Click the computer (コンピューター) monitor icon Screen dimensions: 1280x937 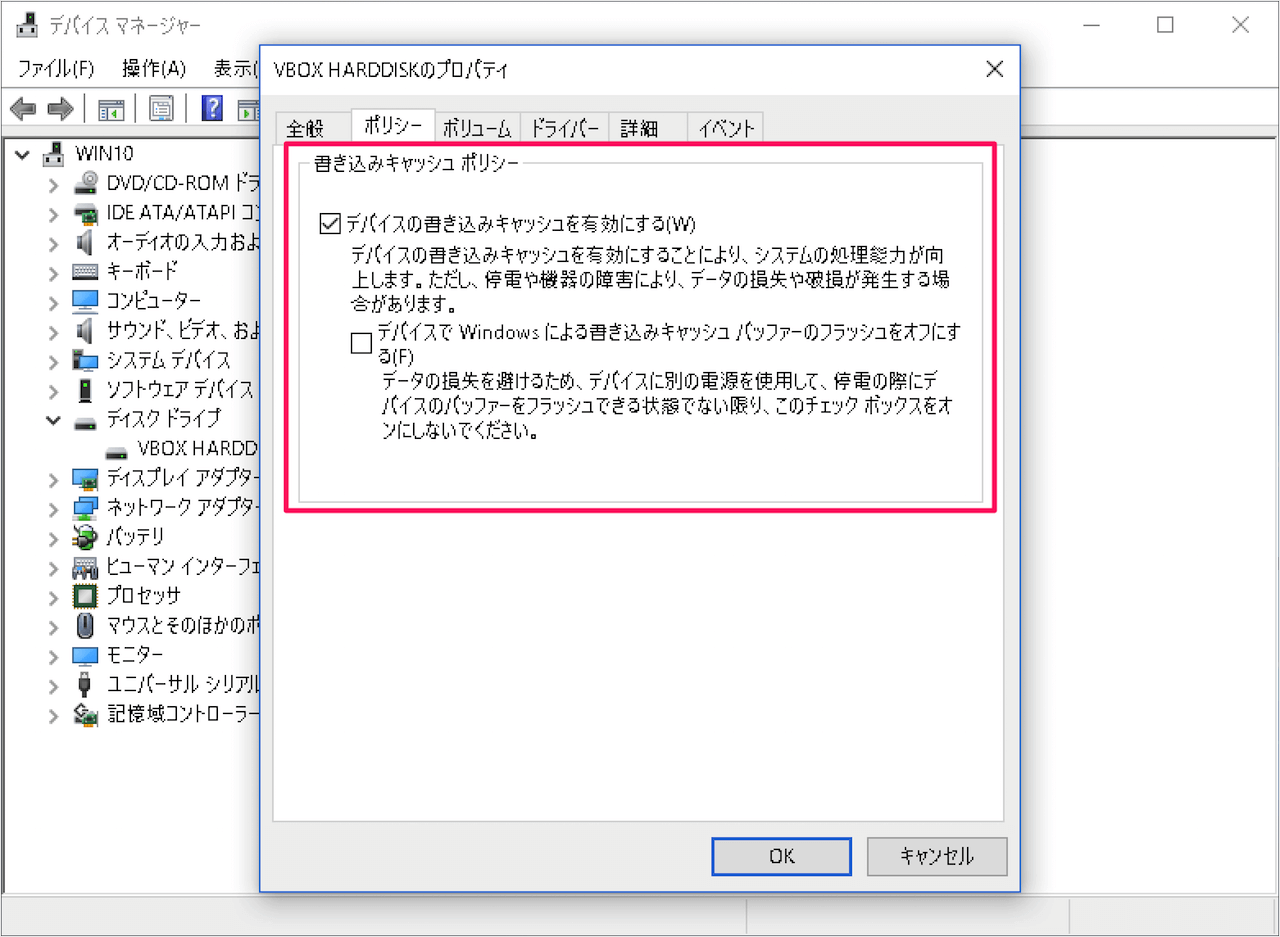click(x=86, y=301)
